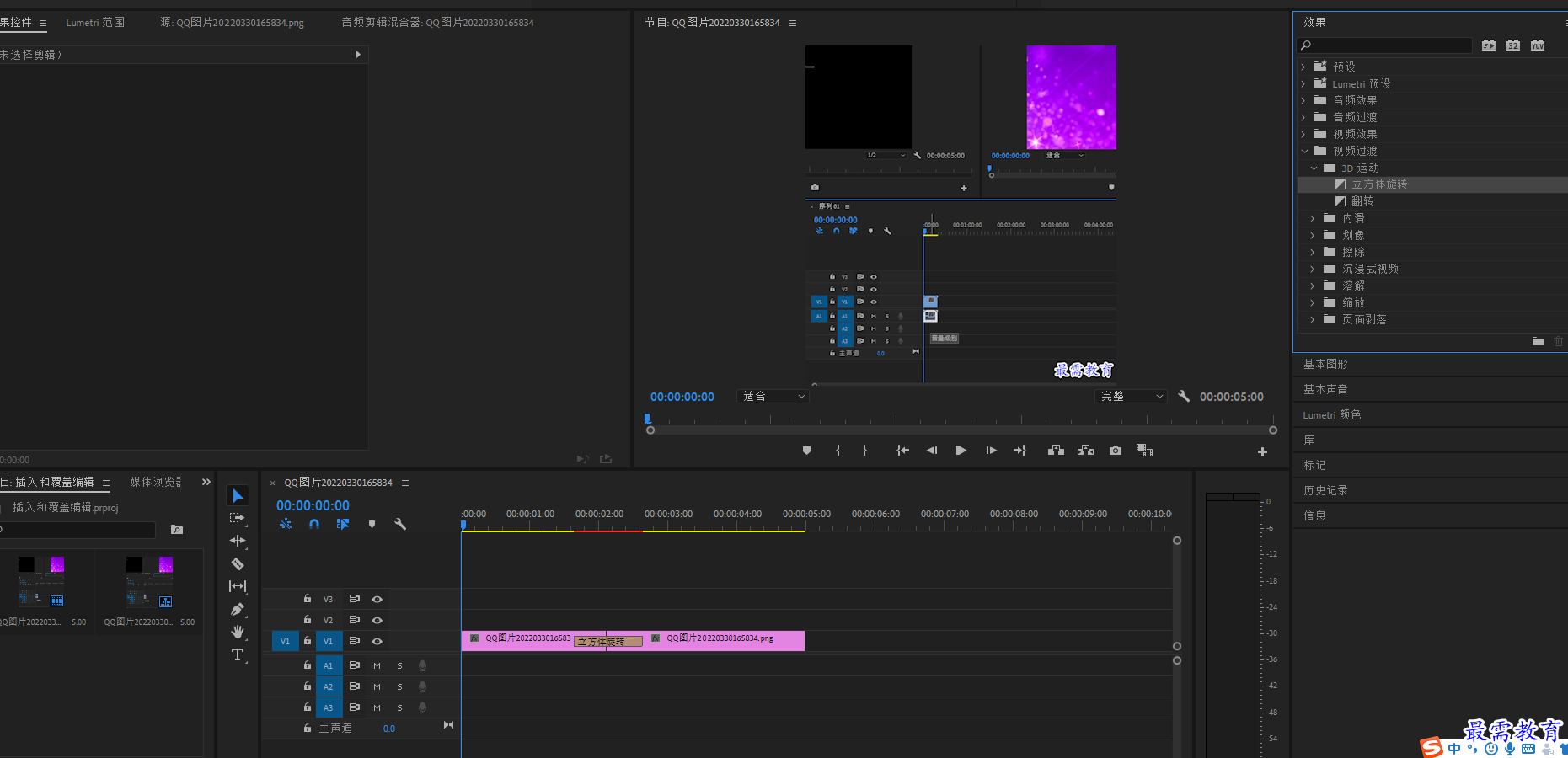Step forward one frame in program monitor
This screenshot has height=758, width=1568.
pos(991,451)
